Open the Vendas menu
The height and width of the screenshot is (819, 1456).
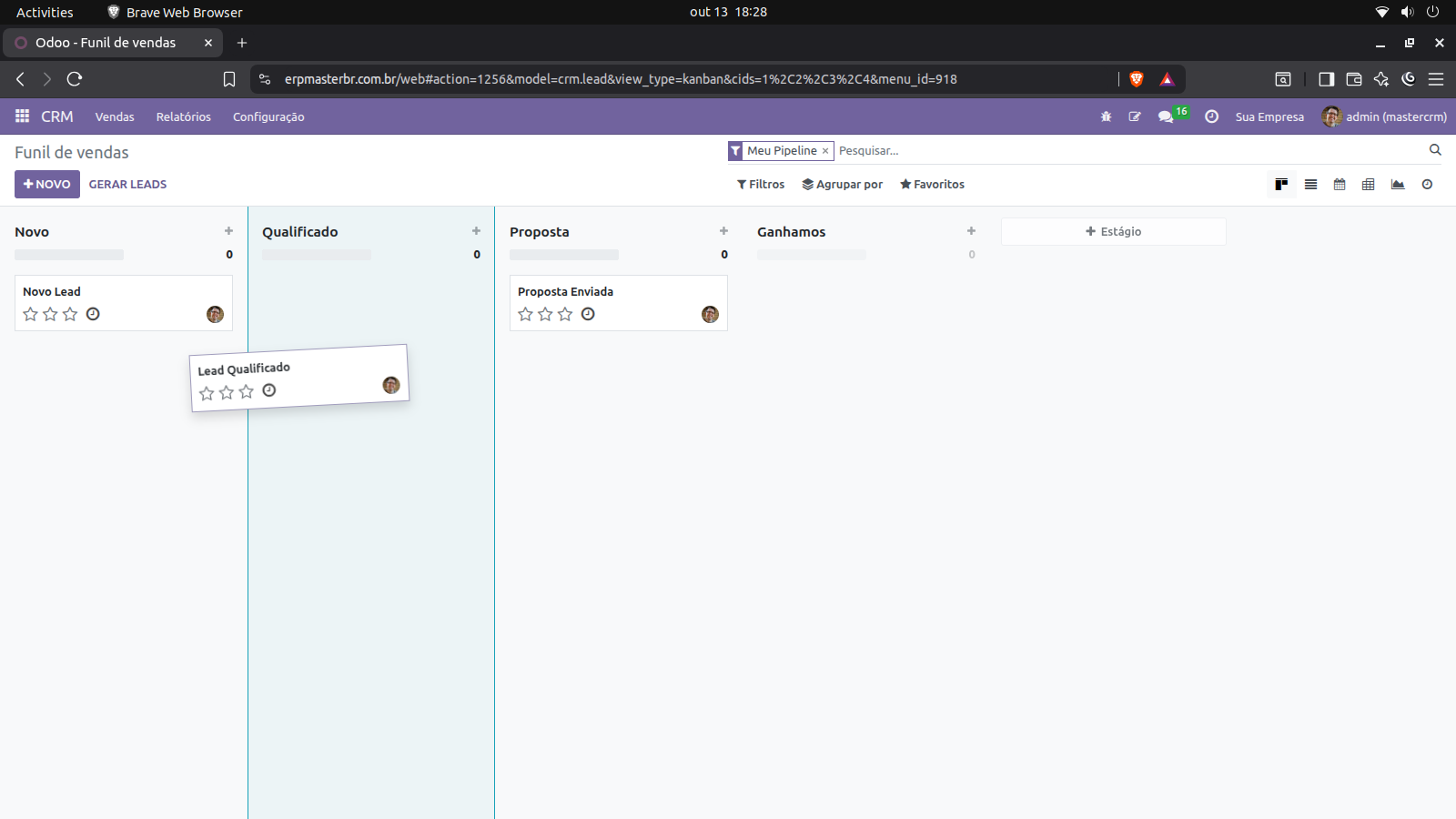115,117
